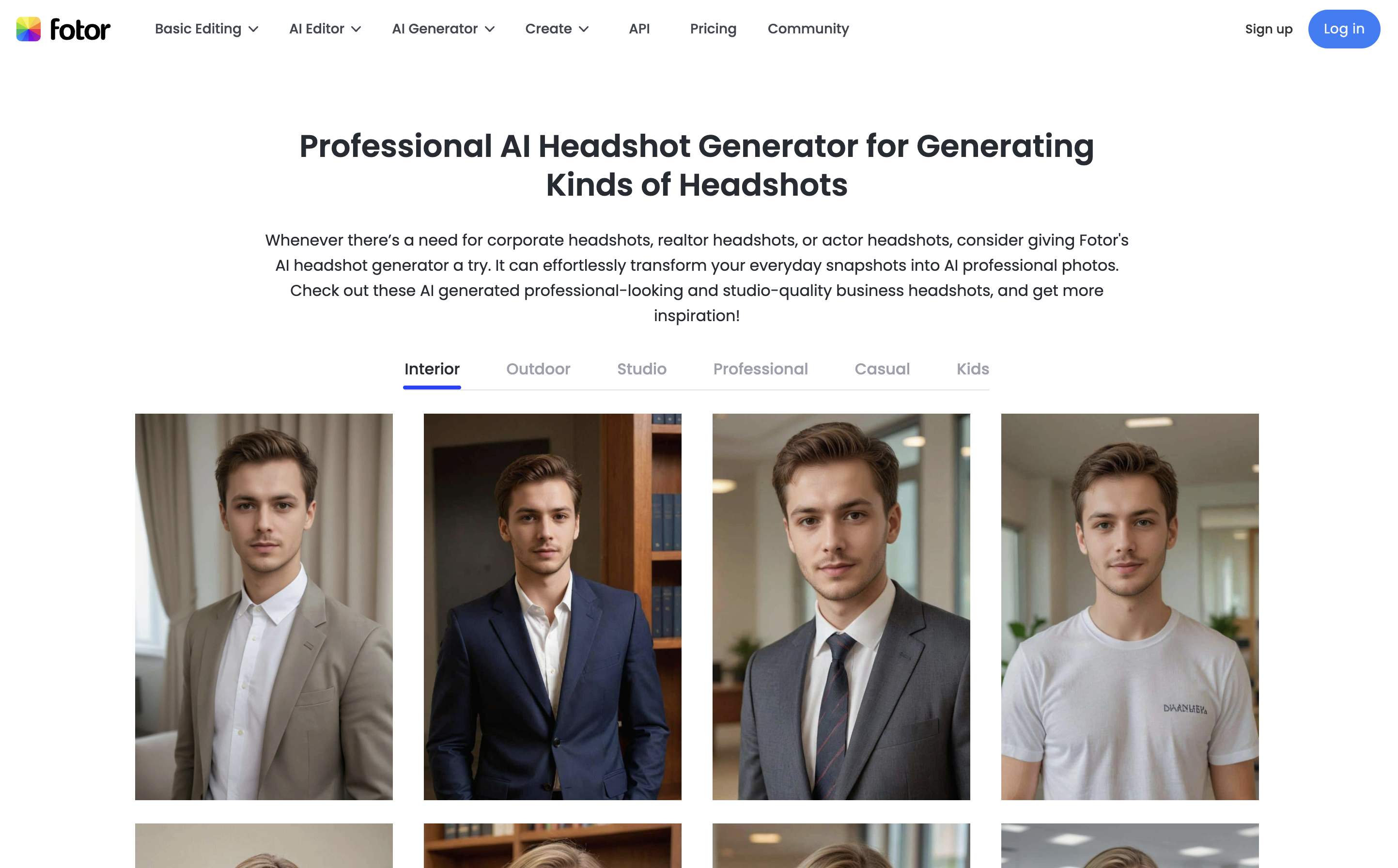Open the navy suit bookshelf headshot
Viewport: 1398px width, 868px height.
click(552, 607)
